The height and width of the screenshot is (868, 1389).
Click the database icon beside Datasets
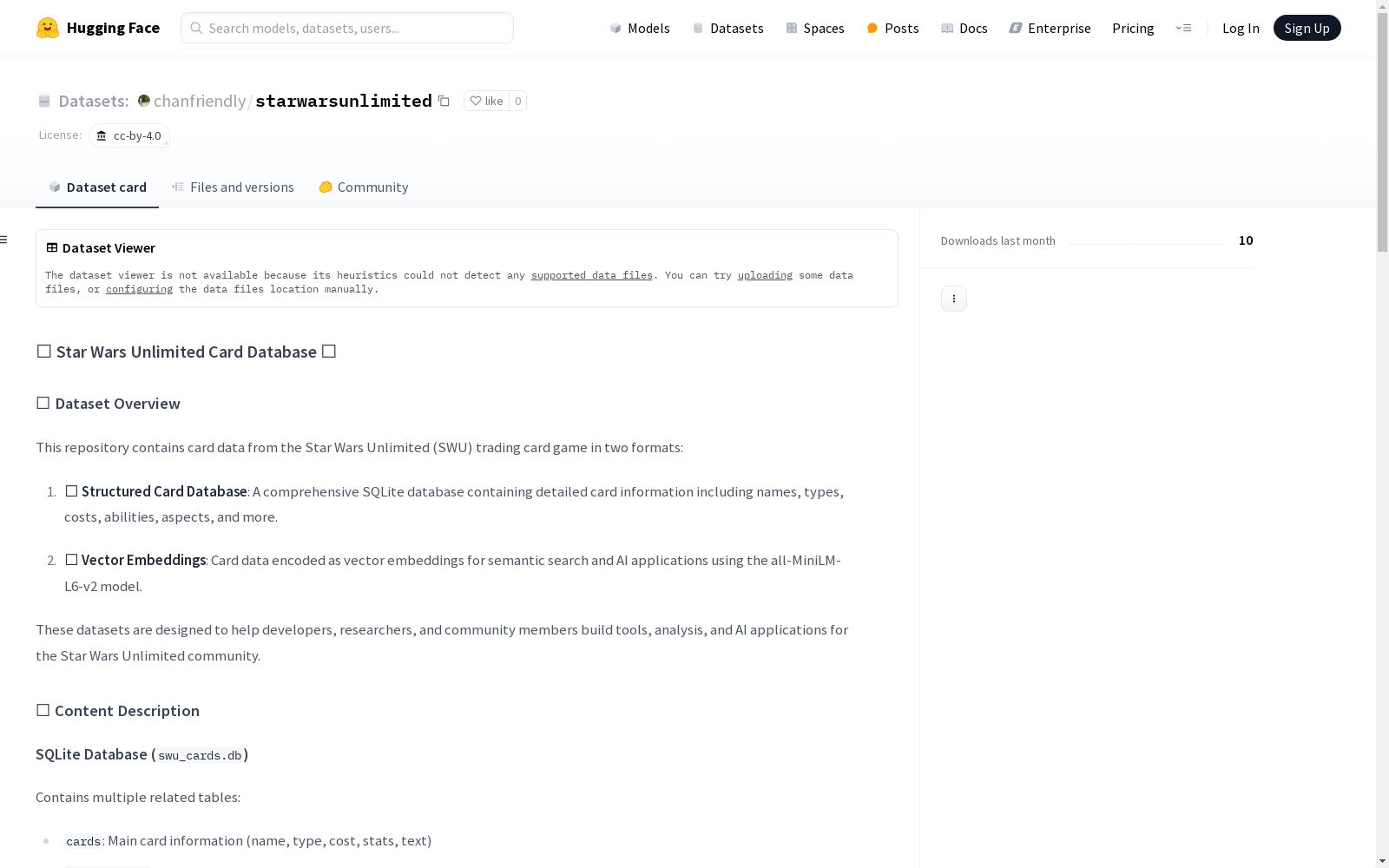point(44,101)
